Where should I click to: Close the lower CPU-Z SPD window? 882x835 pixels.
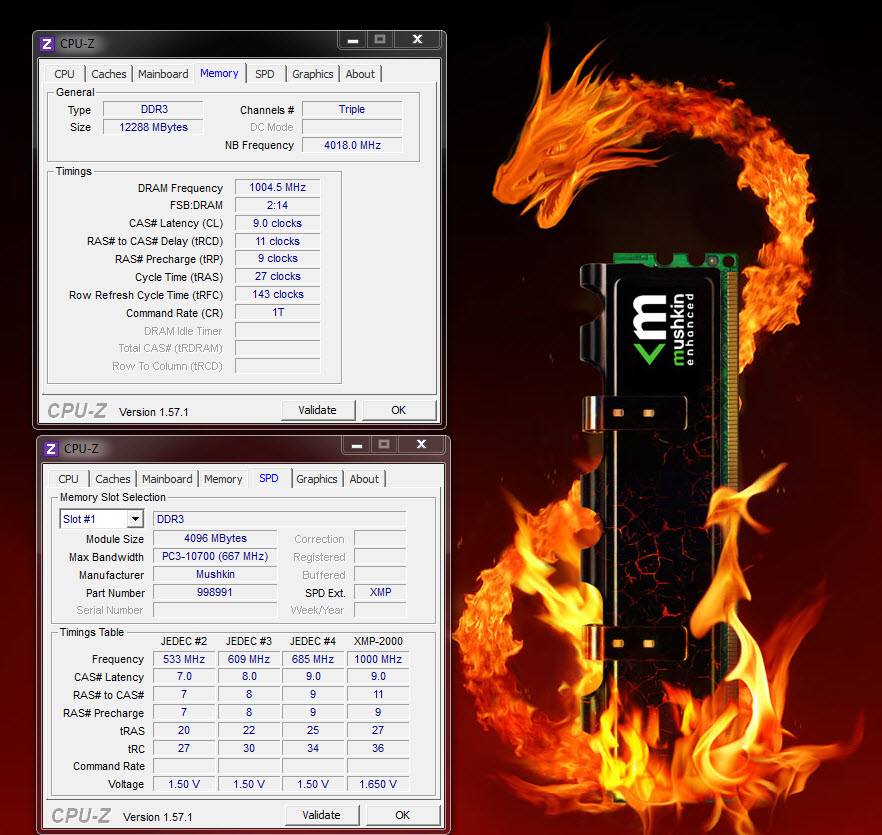(421, 445)
